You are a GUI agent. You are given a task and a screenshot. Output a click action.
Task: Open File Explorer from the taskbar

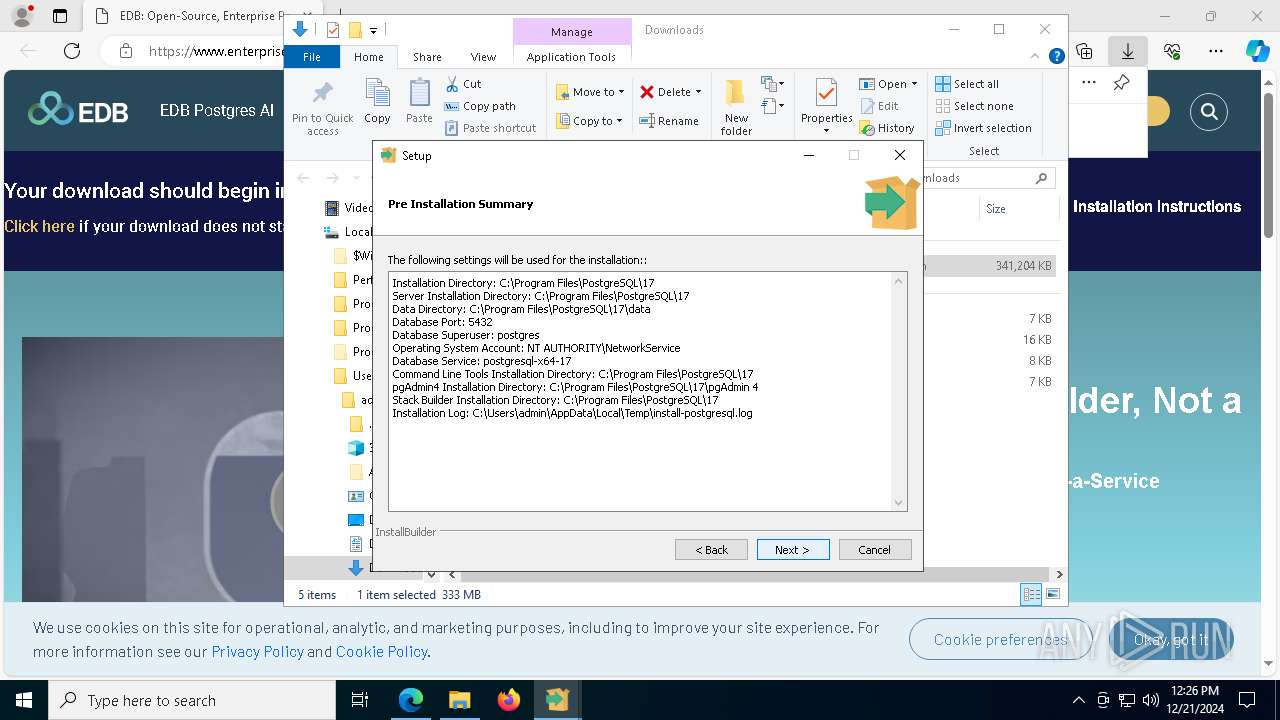pyautogui.click(x=459, y=700)
